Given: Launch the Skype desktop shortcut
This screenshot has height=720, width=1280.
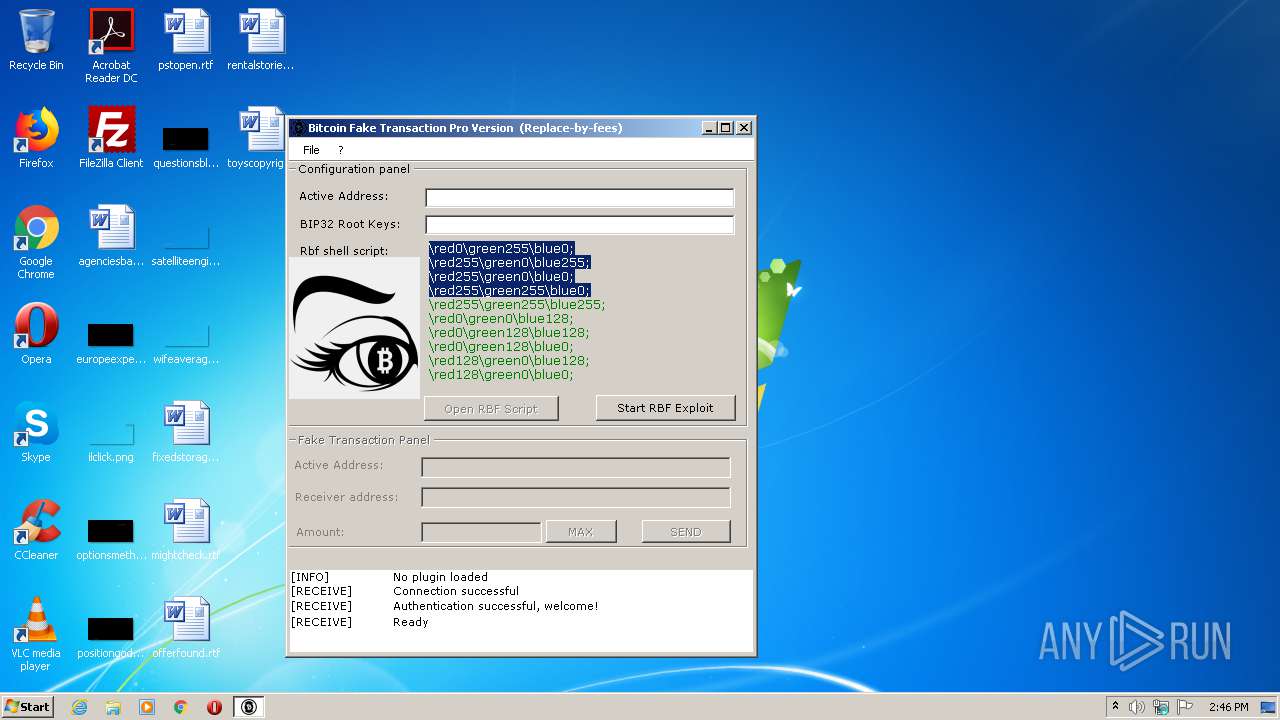Looking at the screenshot, I should pyautogui.click(x=36, y=432).
